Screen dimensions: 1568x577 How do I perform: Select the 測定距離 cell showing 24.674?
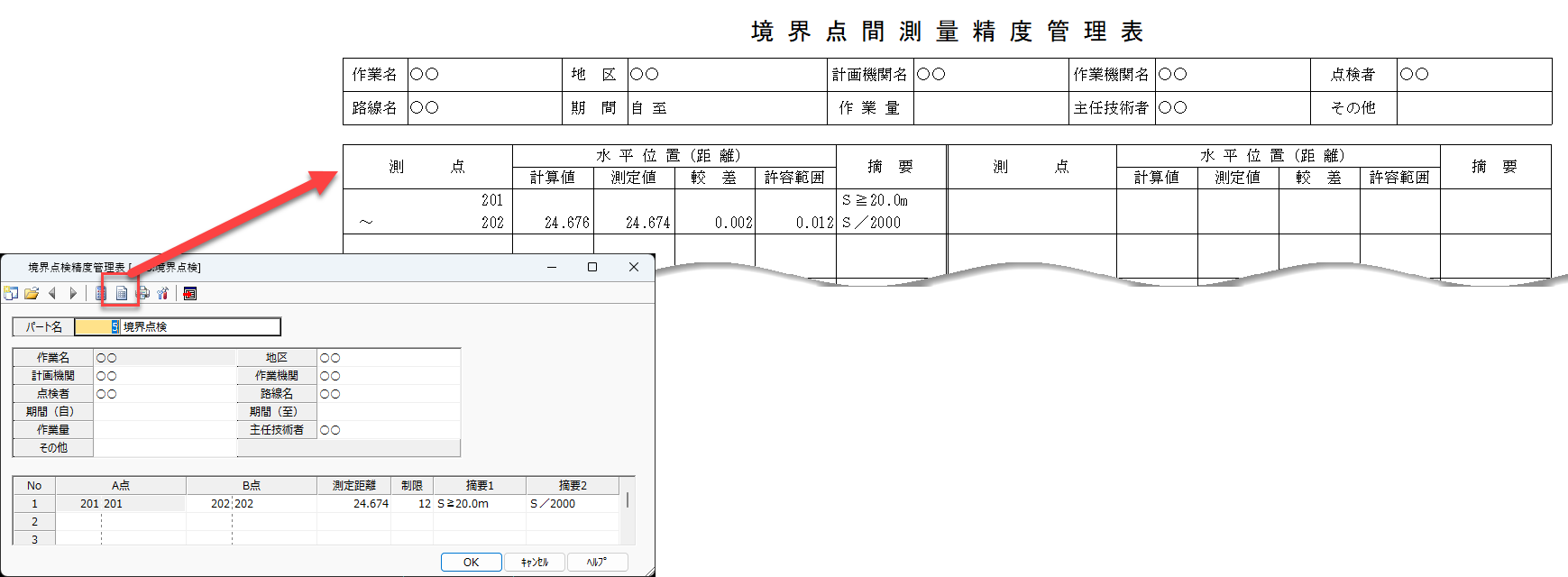tap(354, 504)
